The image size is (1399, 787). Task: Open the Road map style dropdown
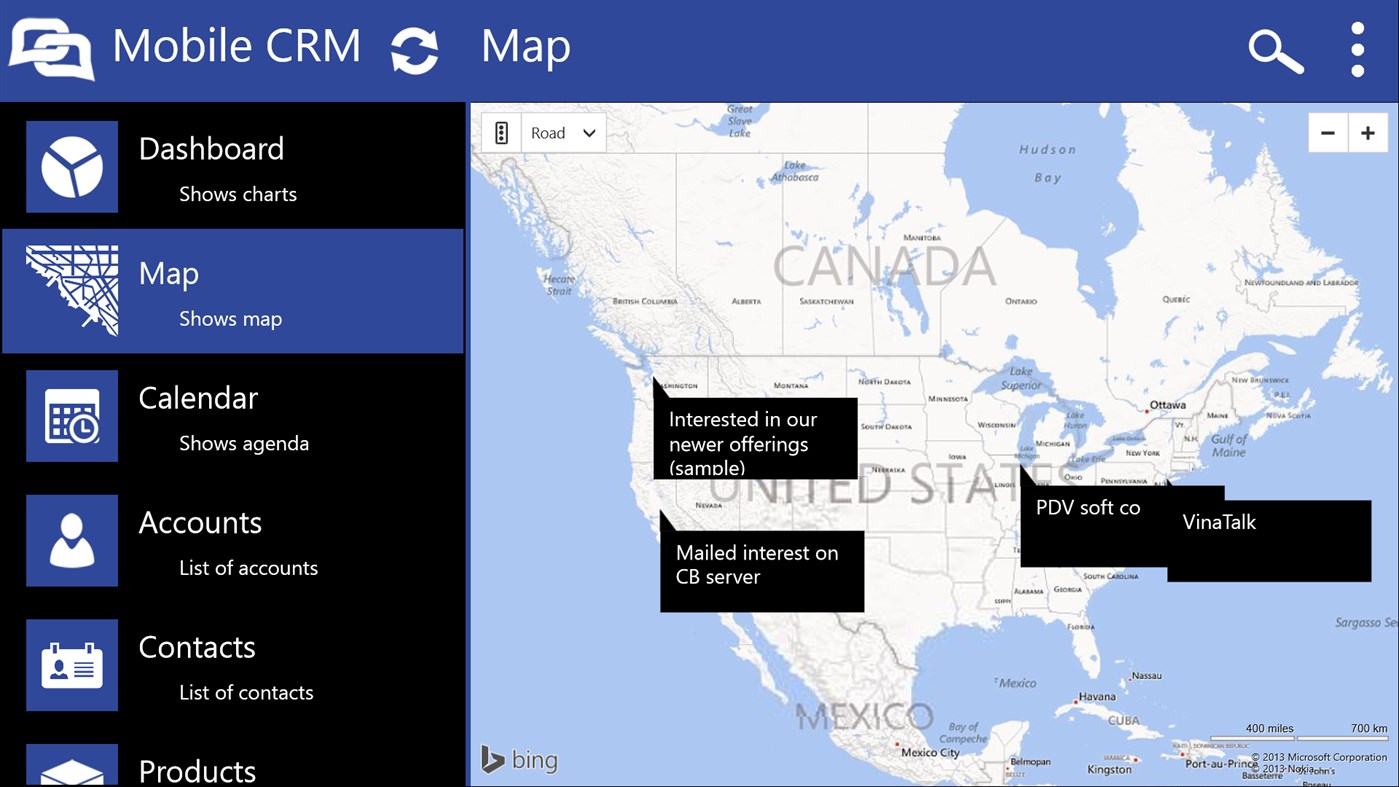click(563, 131)
